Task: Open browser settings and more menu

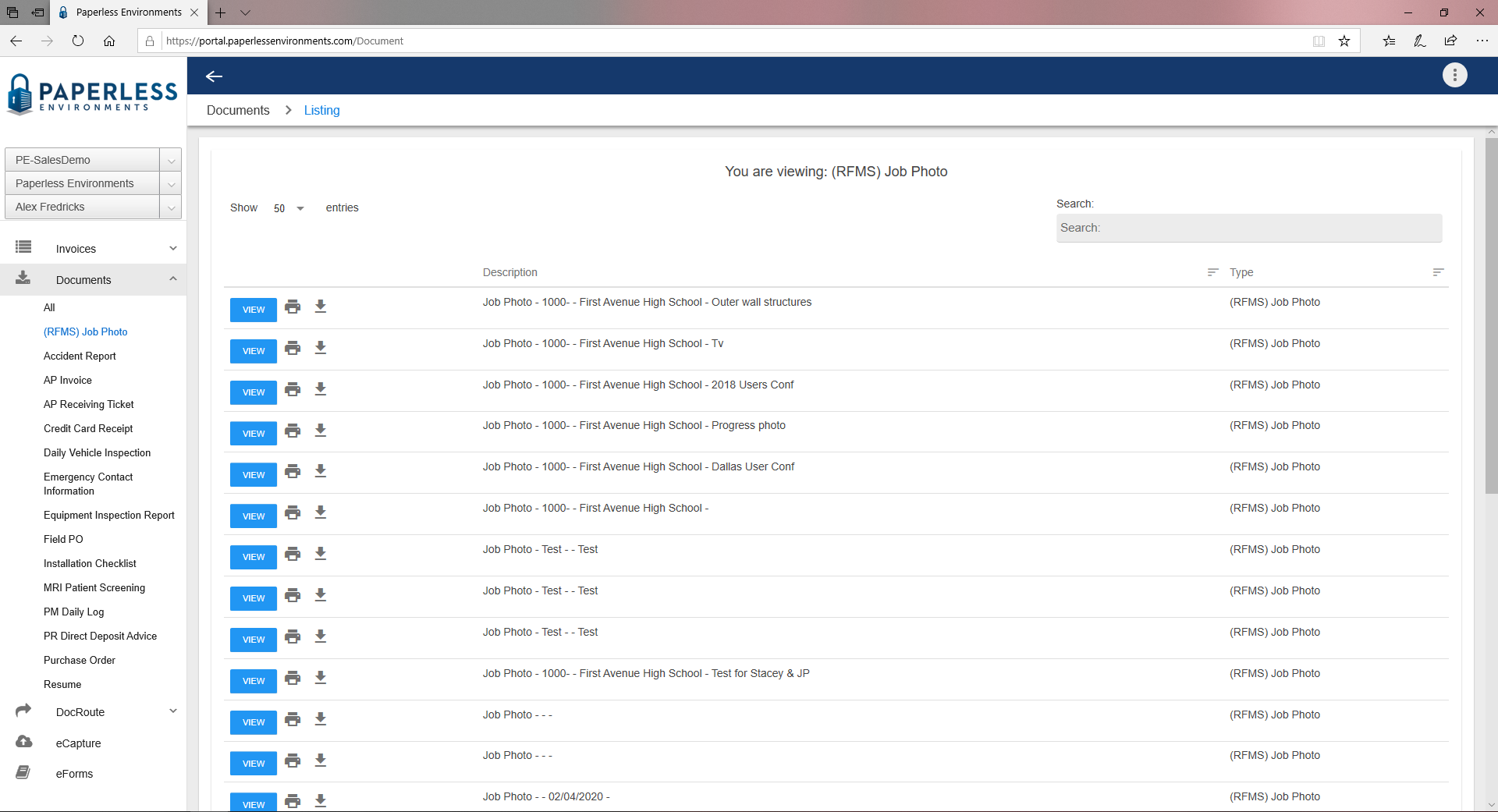Action: (1482, 41)
